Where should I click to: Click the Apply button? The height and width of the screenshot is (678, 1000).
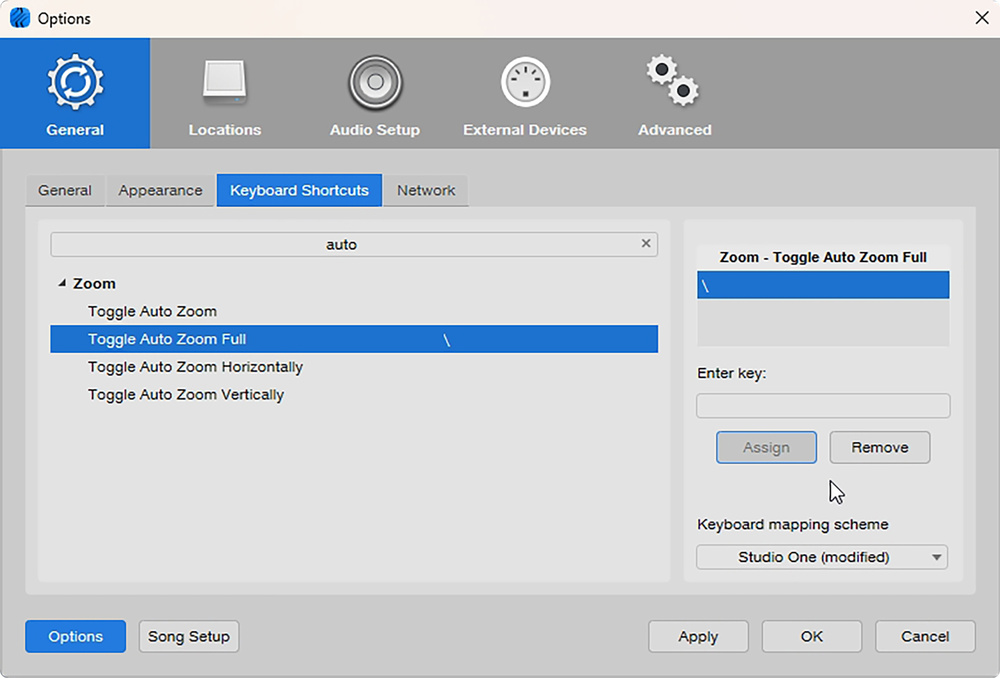click(x=698, y=636)
